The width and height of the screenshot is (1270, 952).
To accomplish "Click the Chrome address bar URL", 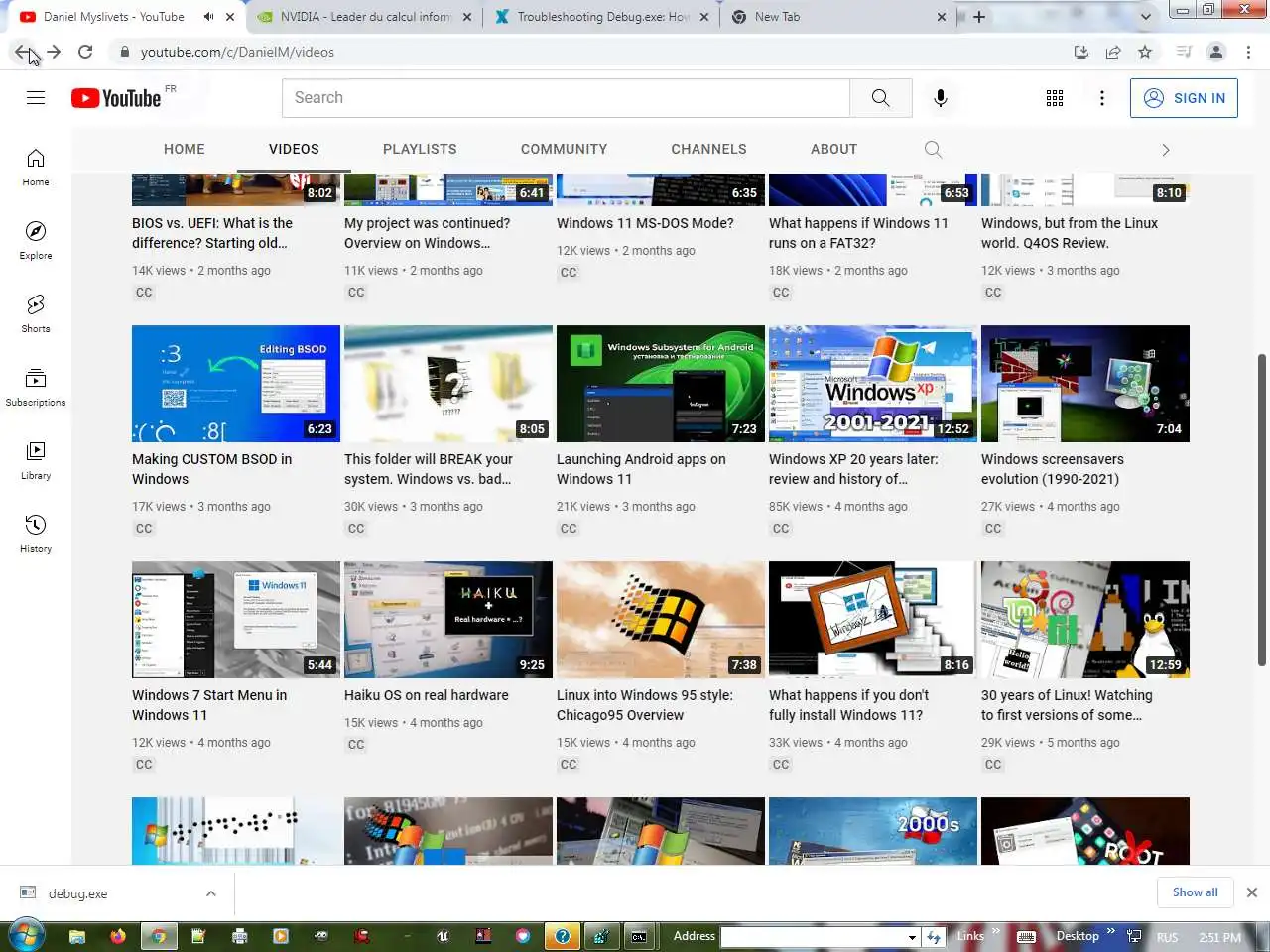I will pyautogui.click(x=237, y=52).
